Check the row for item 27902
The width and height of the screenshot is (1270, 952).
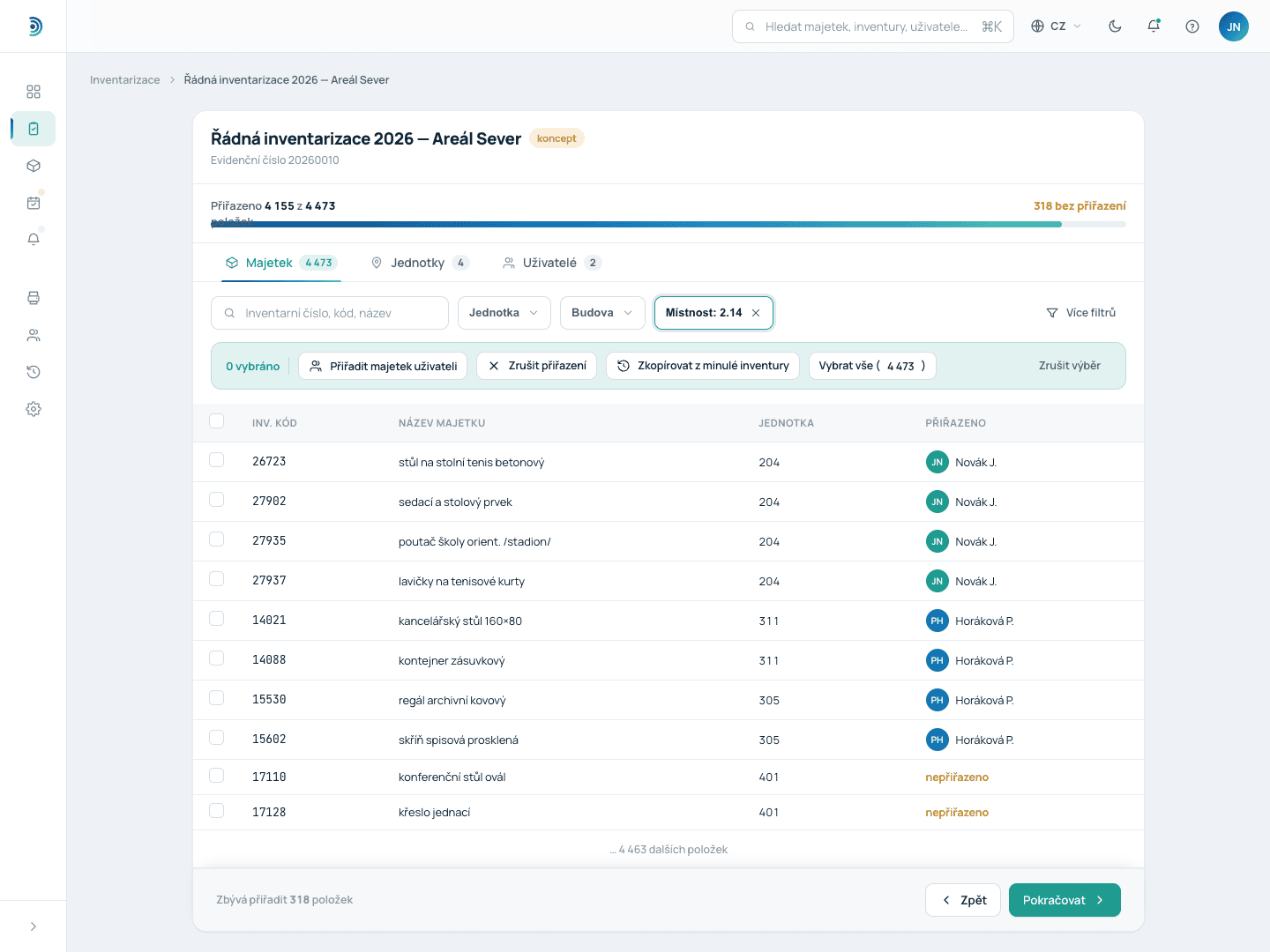217,500
